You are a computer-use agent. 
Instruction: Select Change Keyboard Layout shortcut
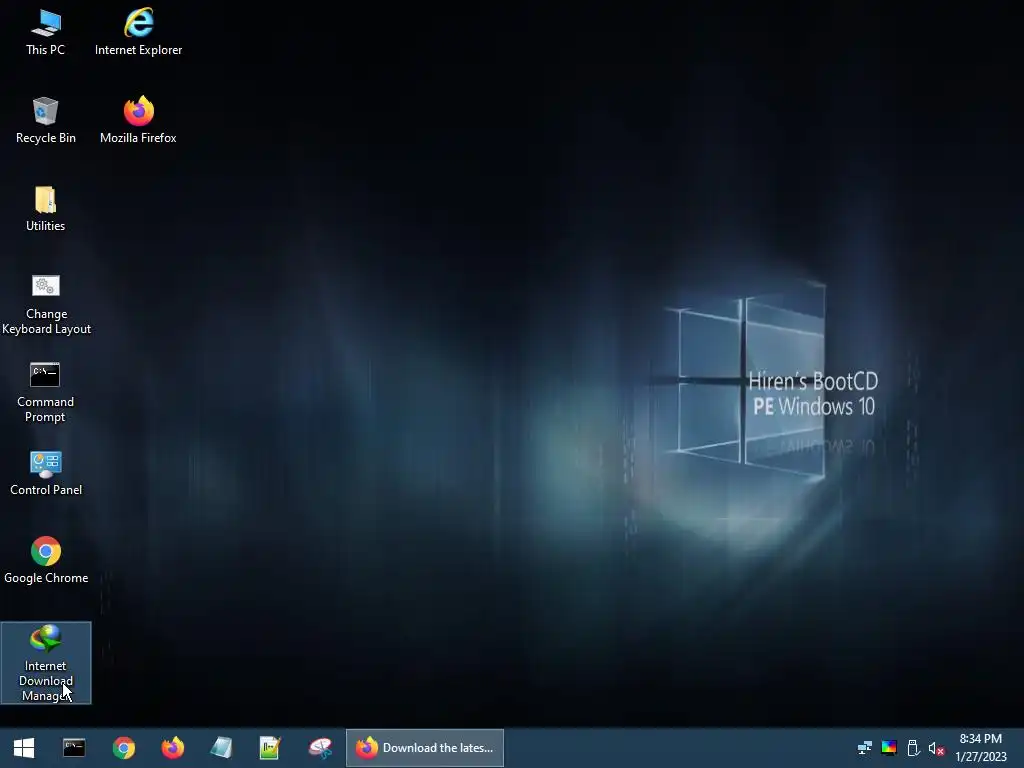click(46, 305)
